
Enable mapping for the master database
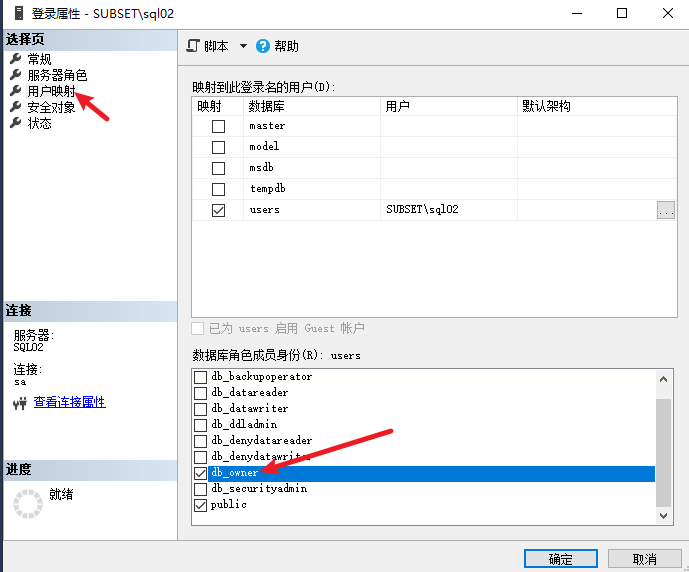point(218,127)
